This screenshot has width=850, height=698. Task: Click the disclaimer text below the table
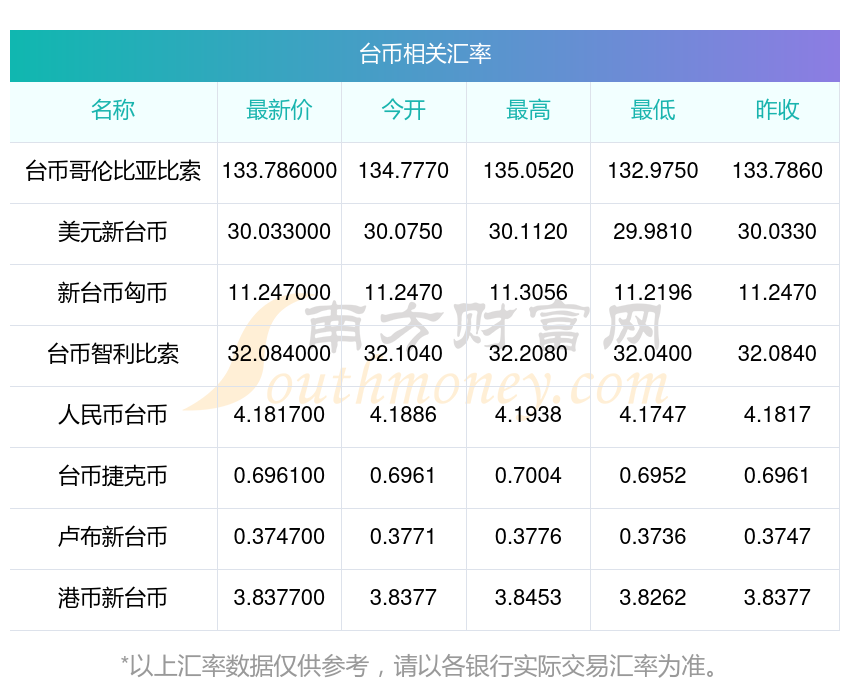(x=420, y=666)
